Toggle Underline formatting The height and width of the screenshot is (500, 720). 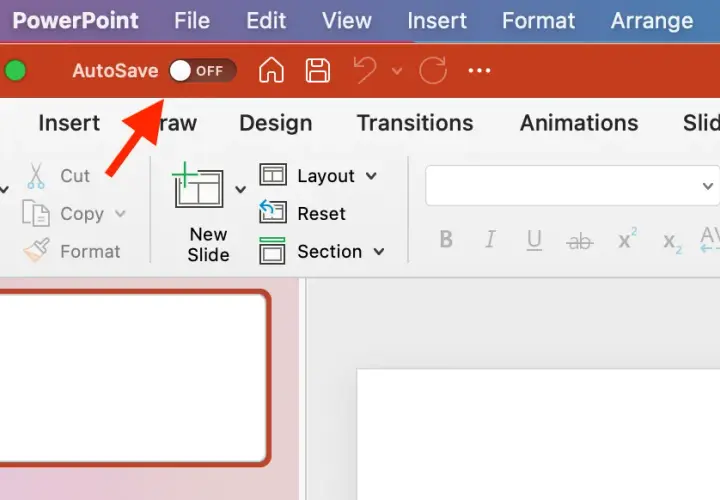point(534,240)
